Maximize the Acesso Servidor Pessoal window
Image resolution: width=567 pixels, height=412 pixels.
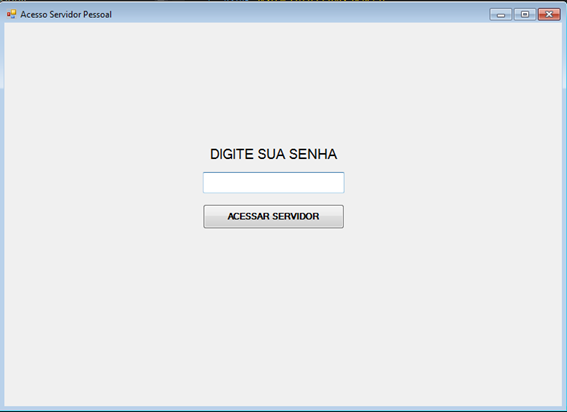click(525, 14)
